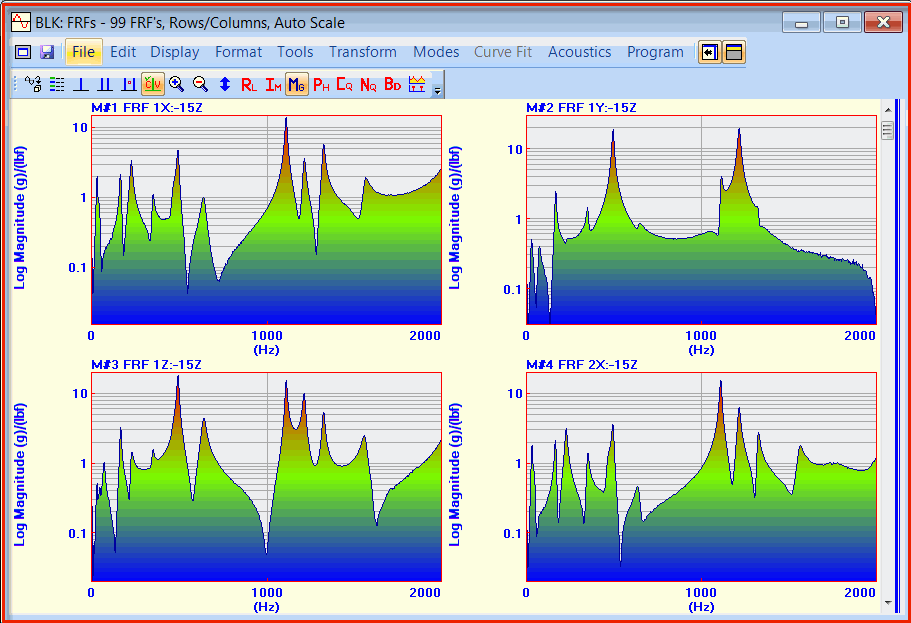The width and height of the screenshot is (911, 623).
Task: Click the M#3 FRF 1Z:-15Z trace title
Action: coord(146,364)
